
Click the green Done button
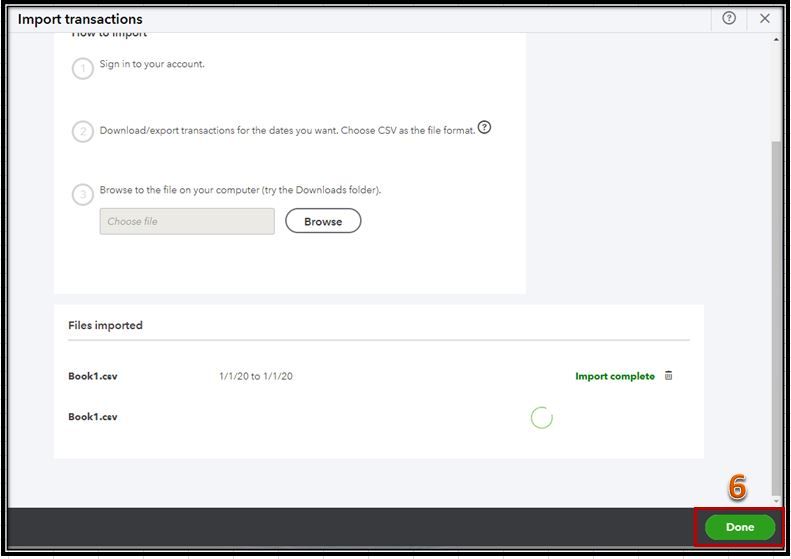coord(740,527)
